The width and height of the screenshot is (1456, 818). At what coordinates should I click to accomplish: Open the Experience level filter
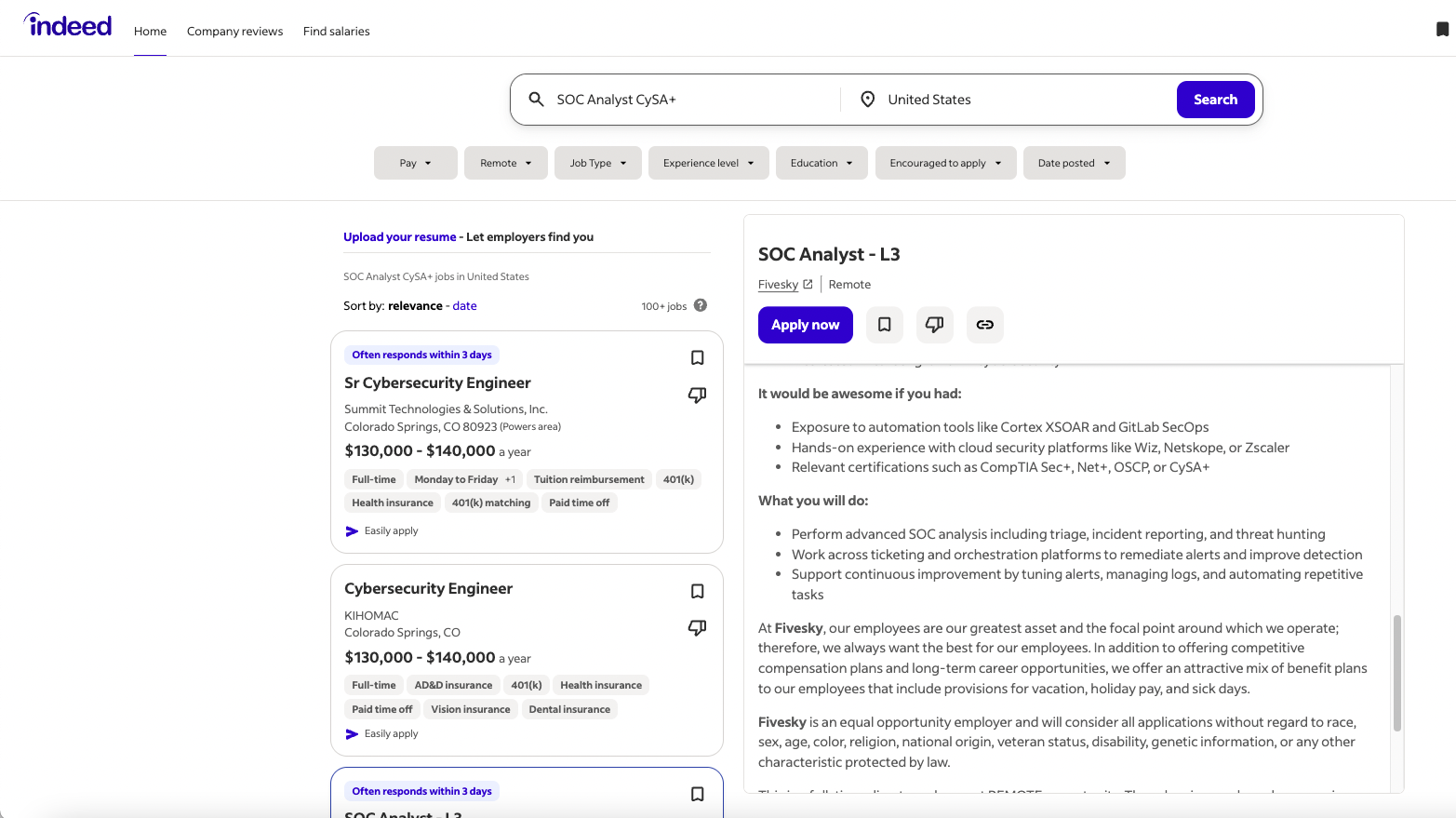[x=708, y=163]
